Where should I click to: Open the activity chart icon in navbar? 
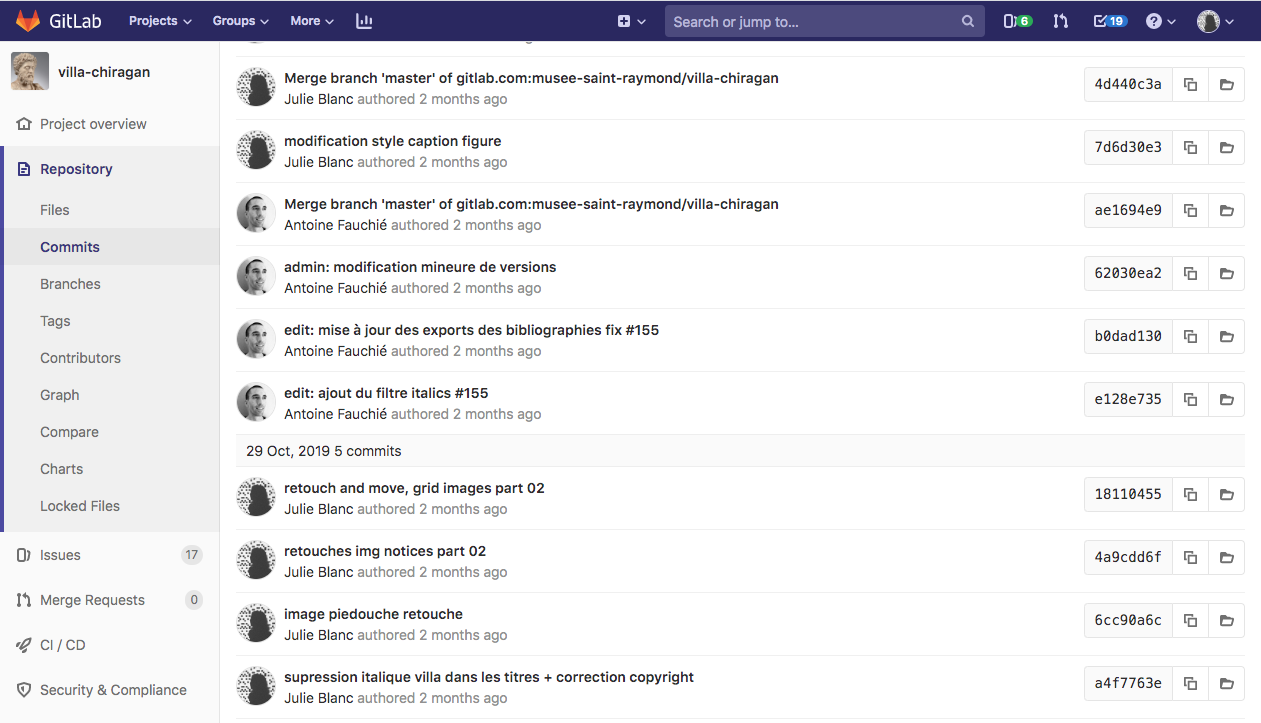click(x=364, y=21)
